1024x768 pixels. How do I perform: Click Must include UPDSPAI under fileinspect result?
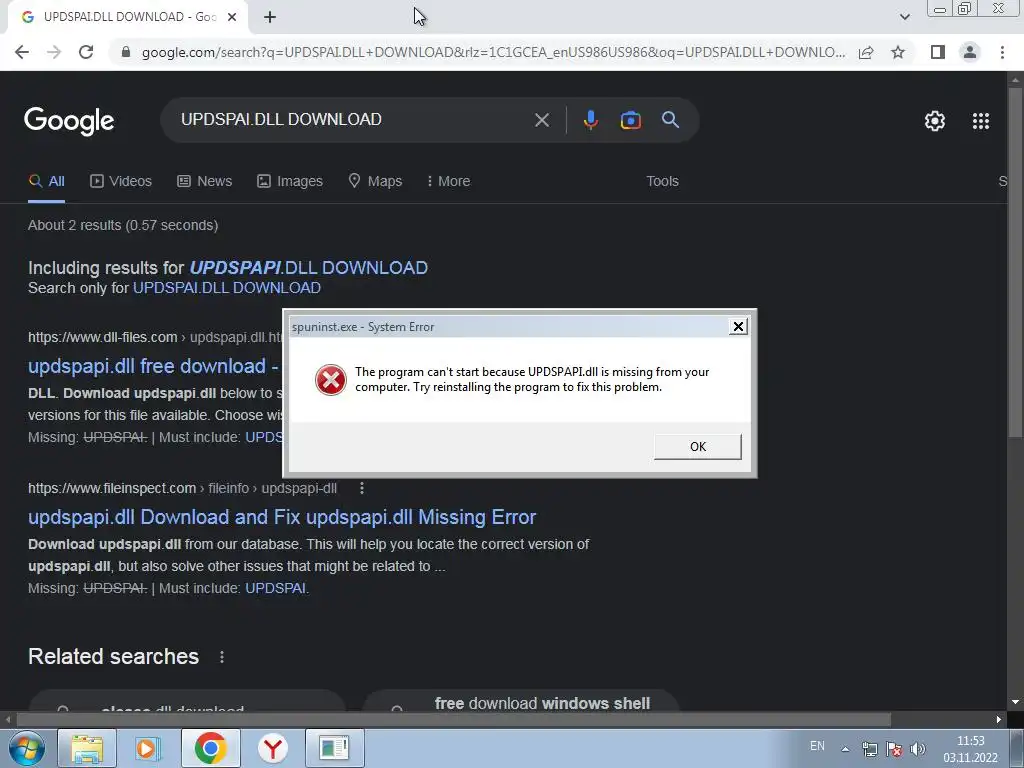pos(277,588)
